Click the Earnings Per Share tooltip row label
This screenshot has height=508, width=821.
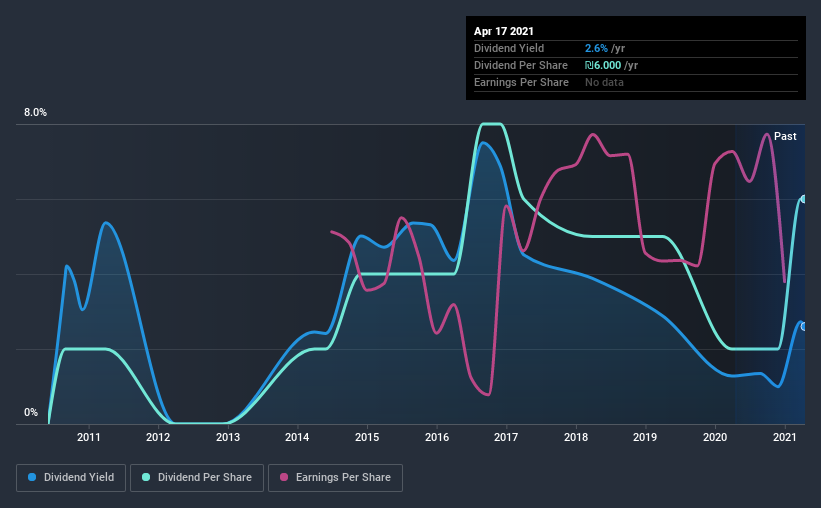522,82
